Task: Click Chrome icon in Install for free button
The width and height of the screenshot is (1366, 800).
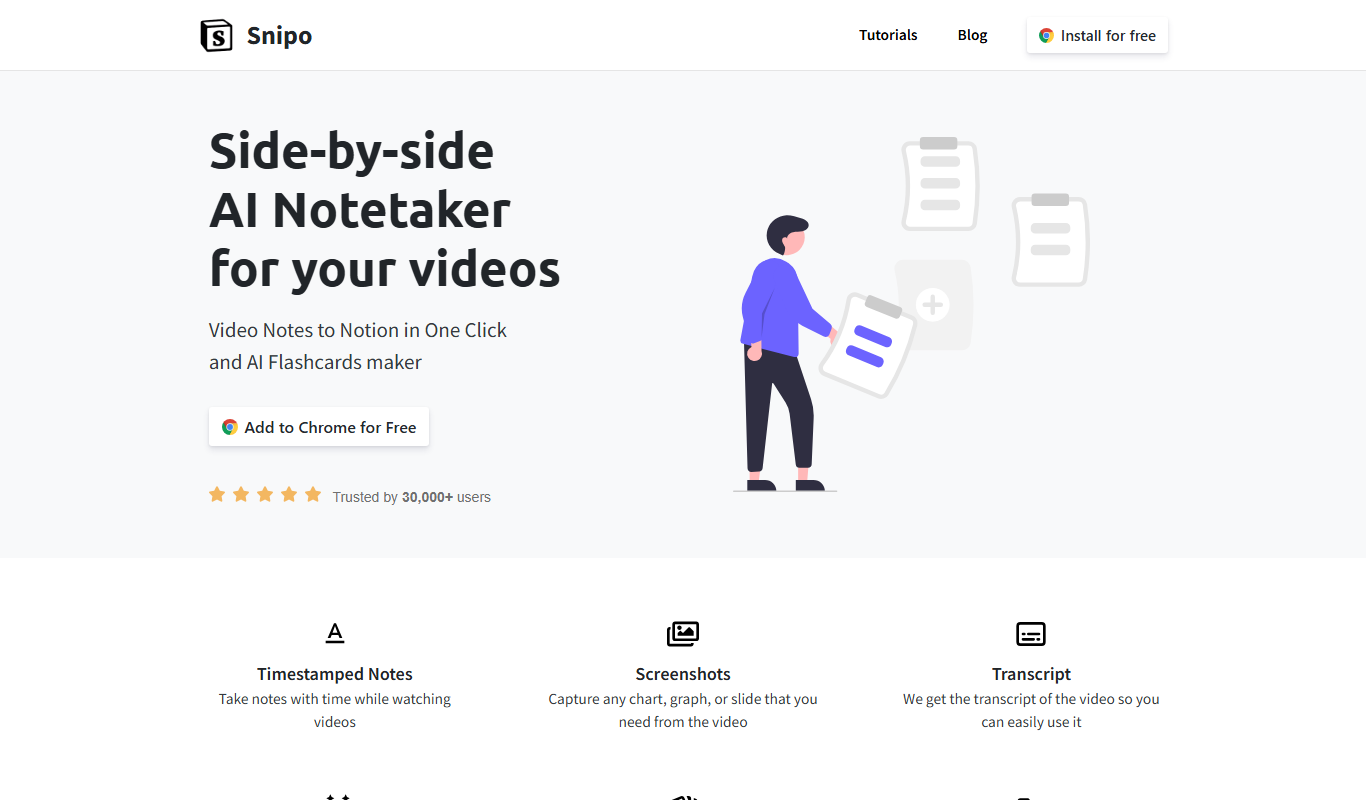Action: pyautogui.click(x=1046, y=35)
